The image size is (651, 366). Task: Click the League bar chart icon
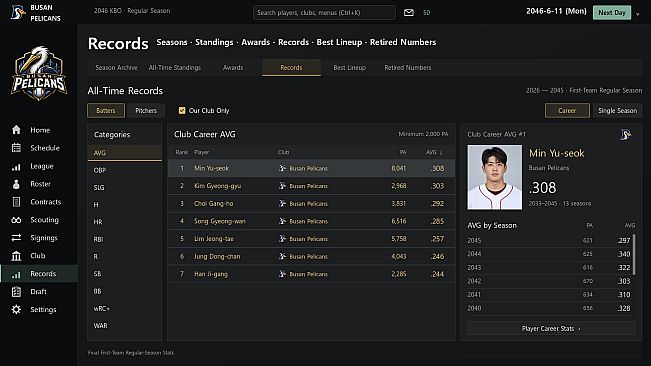tap(16, 166)
